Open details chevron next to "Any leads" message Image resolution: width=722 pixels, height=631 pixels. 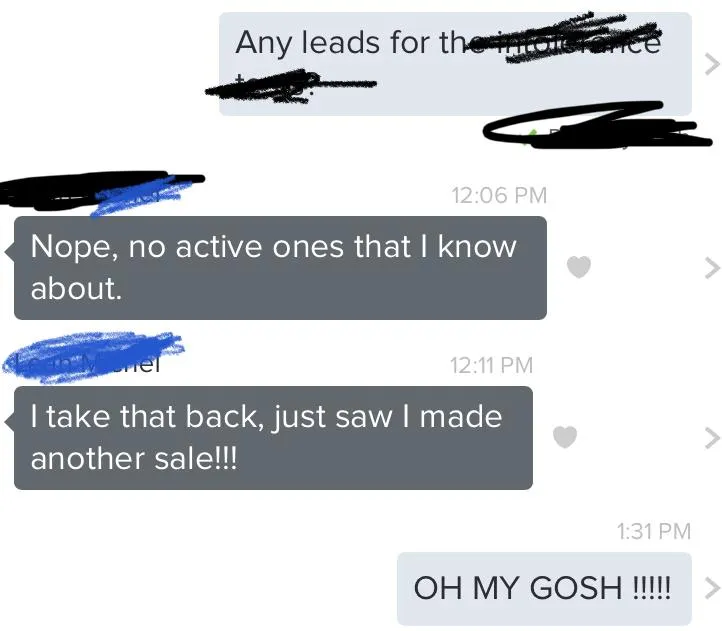coord(712,64)
